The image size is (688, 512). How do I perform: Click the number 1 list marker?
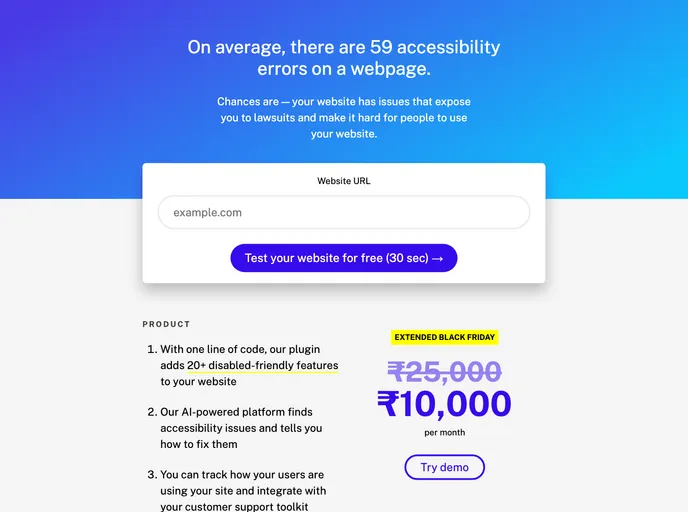152,350
